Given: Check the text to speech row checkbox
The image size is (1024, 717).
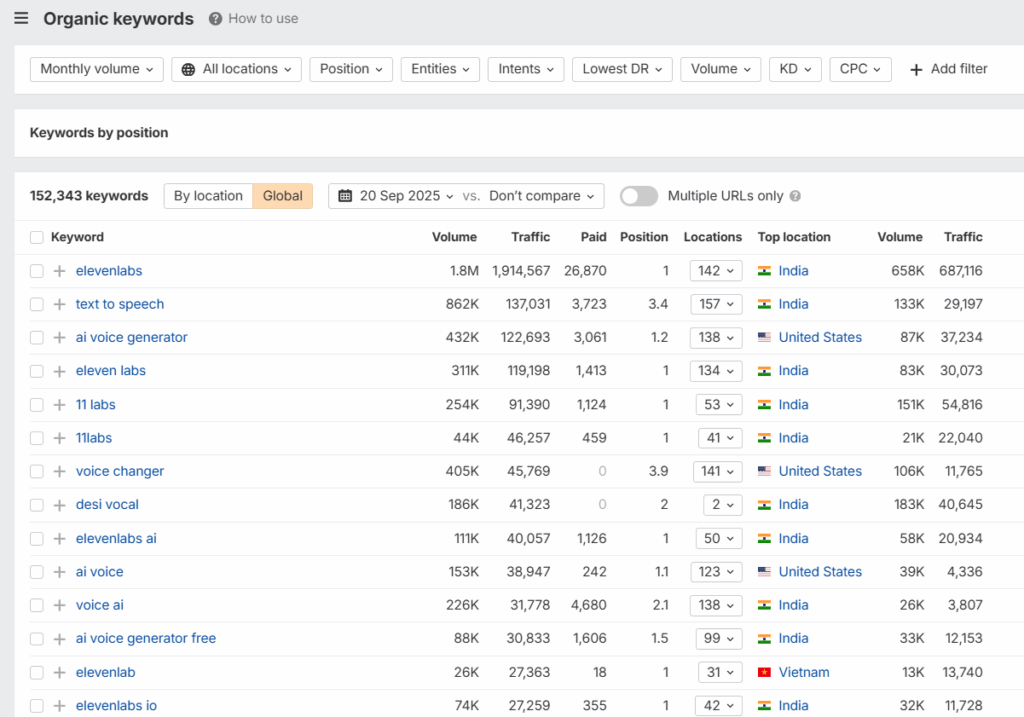Looking at the screenshot, I should pos(37,304).
